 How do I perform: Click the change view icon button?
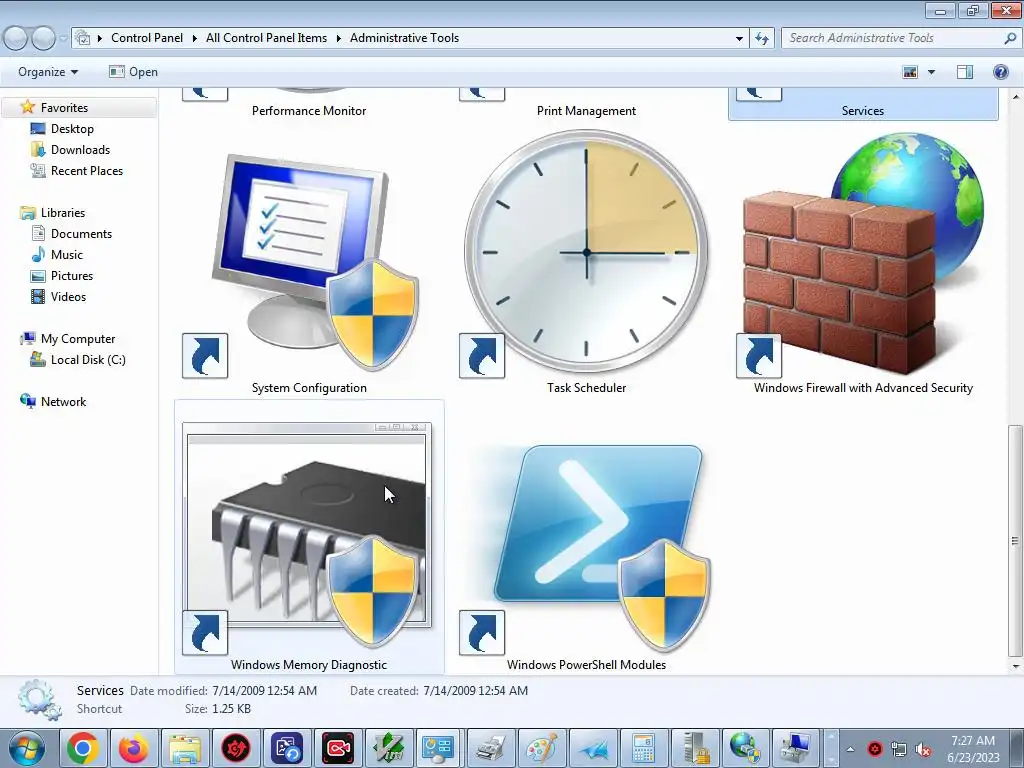(x=910, y=72)
